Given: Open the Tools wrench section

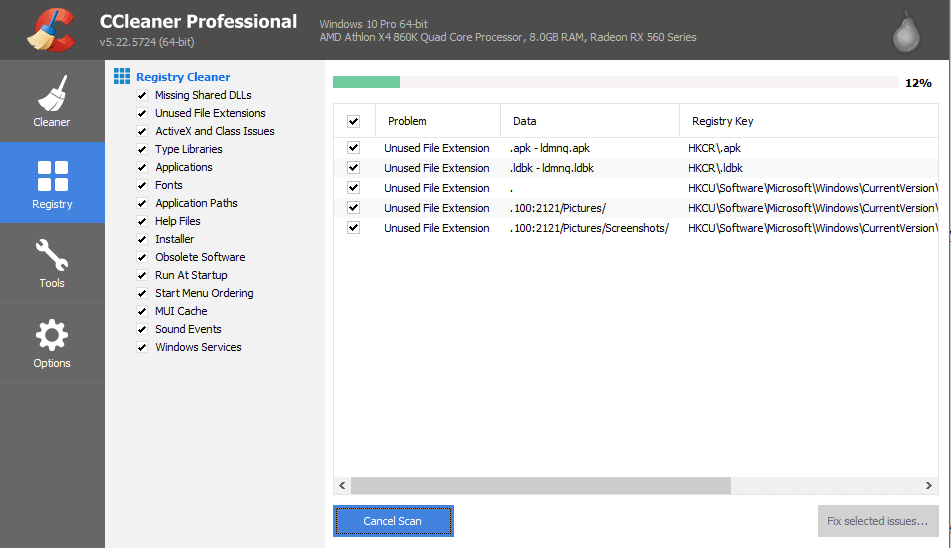Looking at the screenshot, I should [x=52, y=262].
